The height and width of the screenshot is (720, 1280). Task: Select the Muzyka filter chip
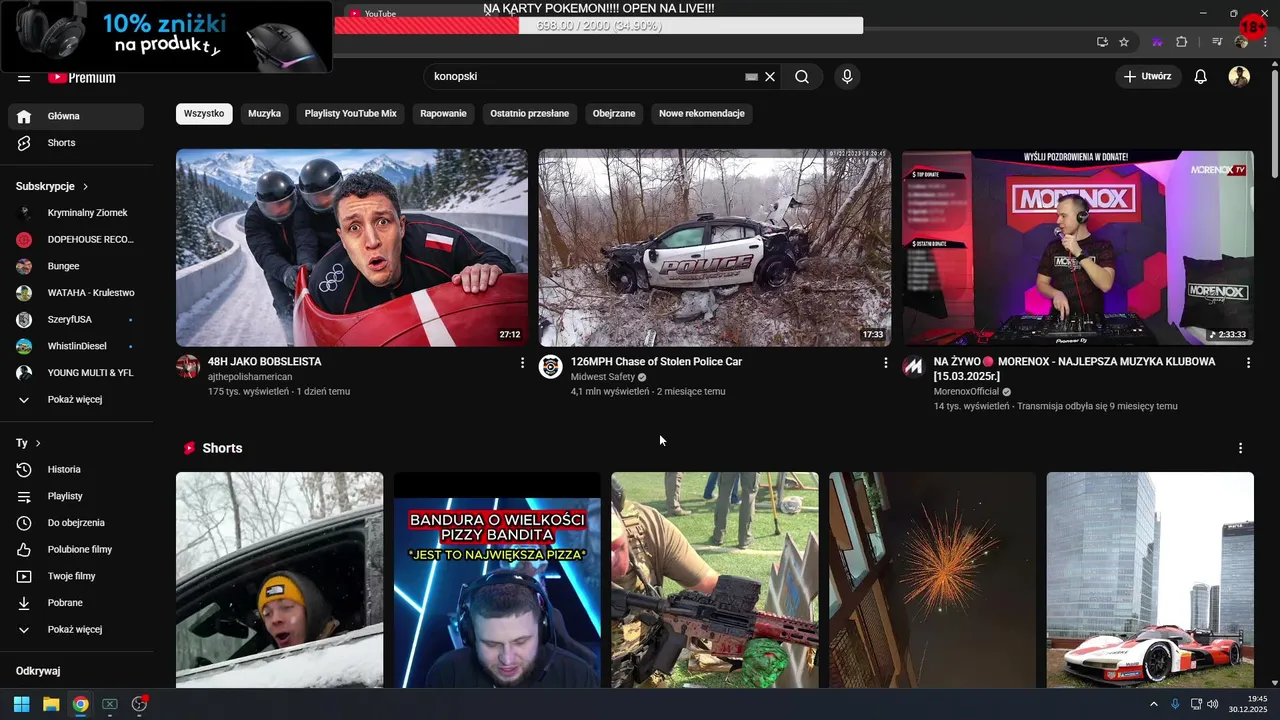tap(264, 113)
